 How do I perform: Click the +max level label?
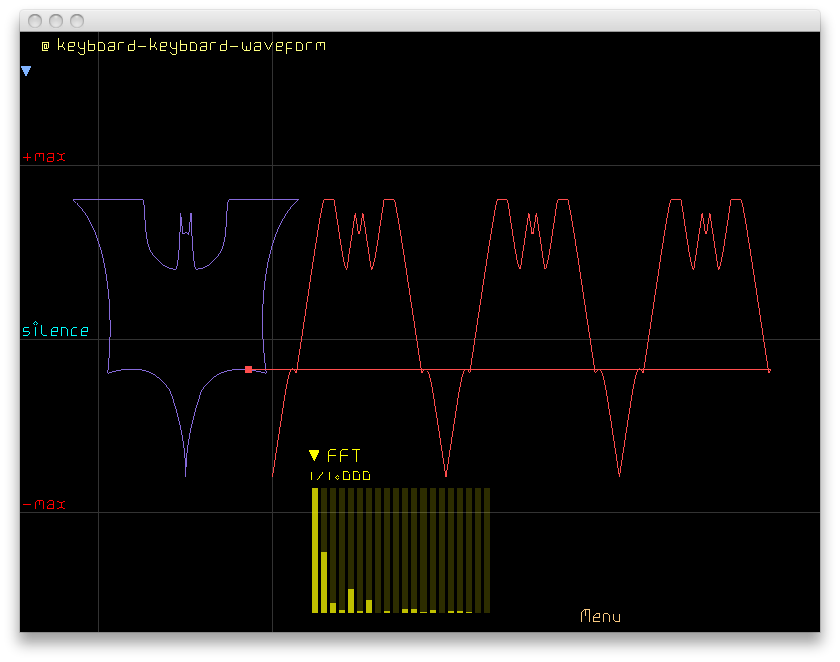[x=44, y=157]
